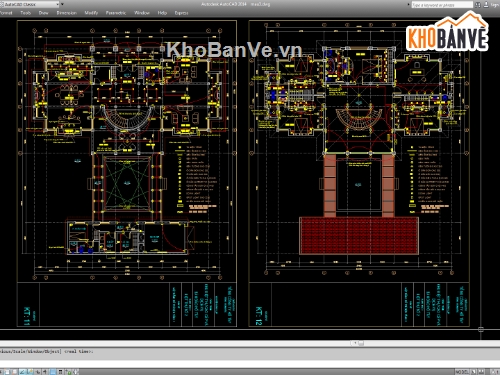Open the Parametric menu
Screen dimensions: 500x375
[x=116, y=13]
